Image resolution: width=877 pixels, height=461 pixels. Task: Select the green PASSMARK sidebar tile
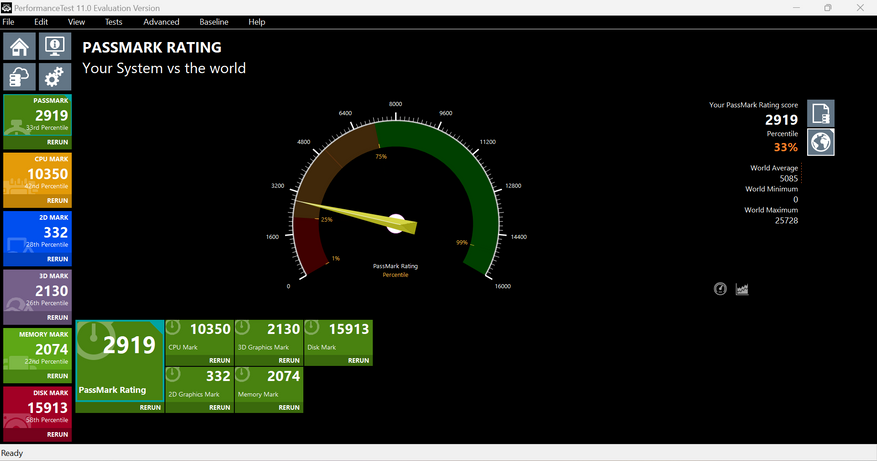[x=37, y=115]
